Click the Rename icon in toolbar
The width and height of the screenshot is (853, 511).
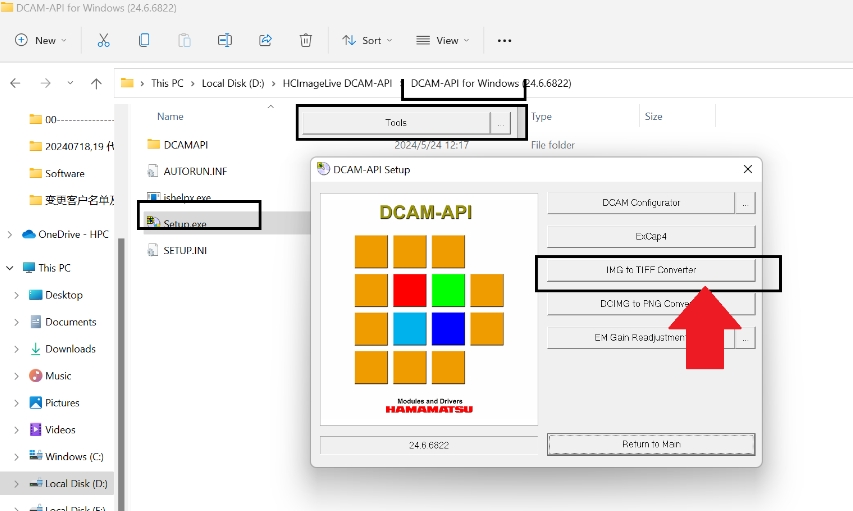(x=225, y=40)
